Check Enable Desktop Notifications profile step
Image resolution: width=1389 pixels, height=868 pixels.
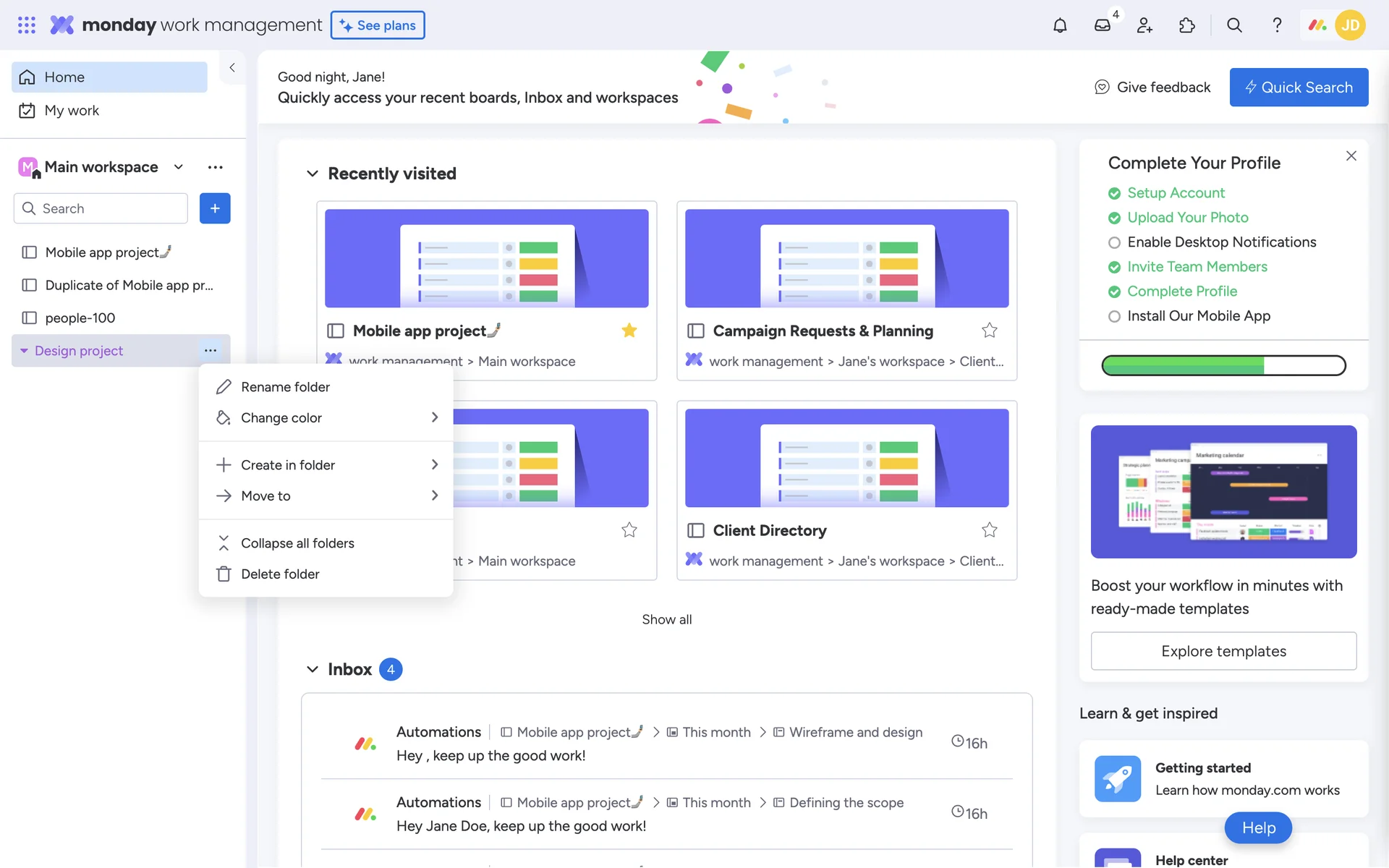1114,242
